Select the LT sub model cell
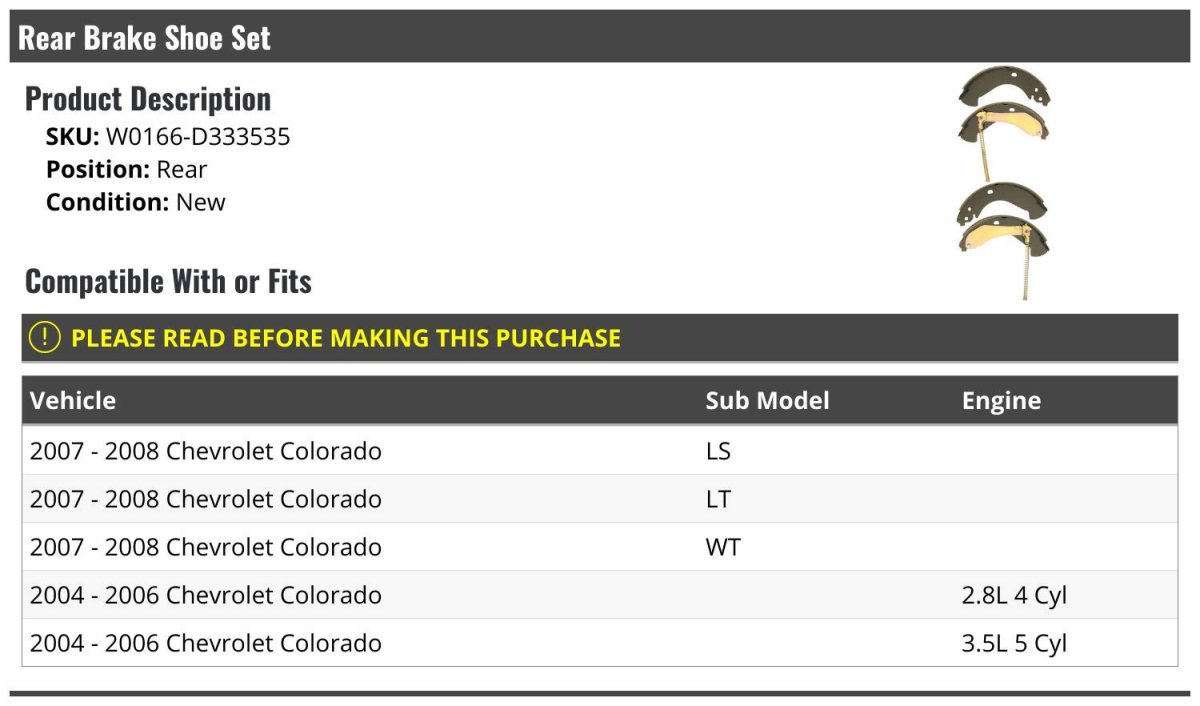1200x706 pixels. pyautogui.click(x=718, y=499)
